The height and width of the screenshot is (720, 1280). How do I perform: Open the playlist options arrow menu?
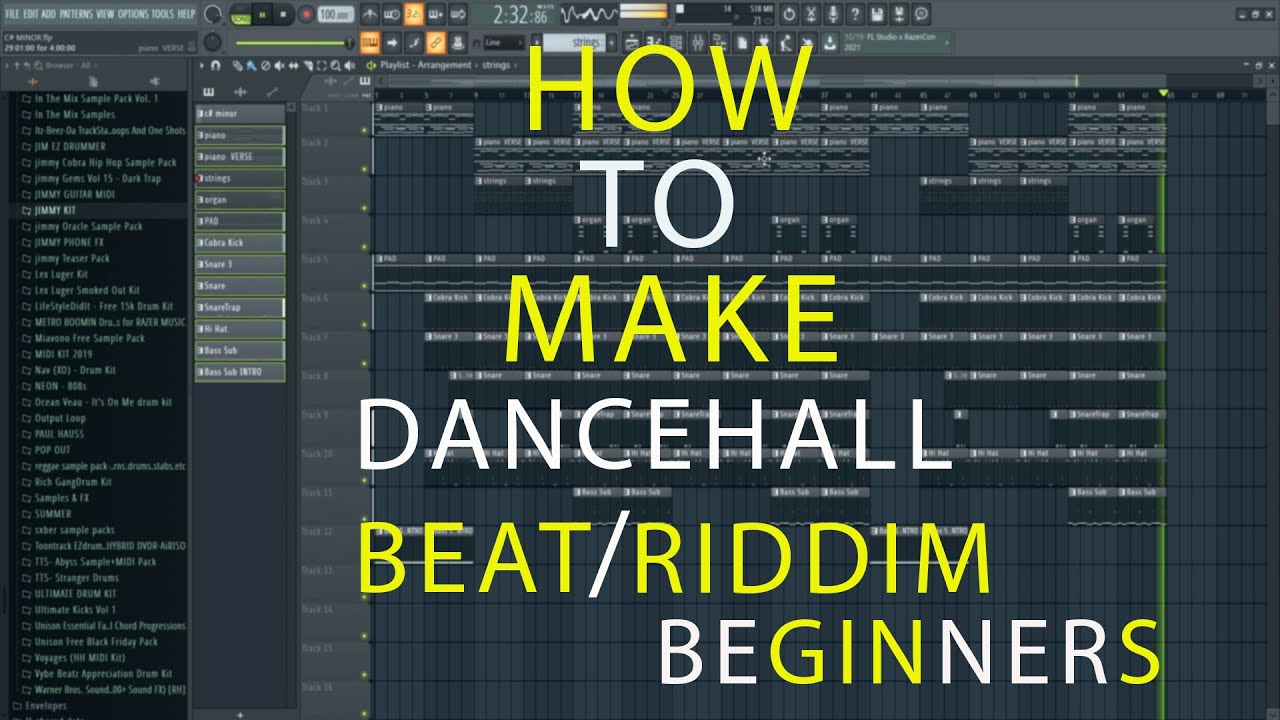(202, 65)
